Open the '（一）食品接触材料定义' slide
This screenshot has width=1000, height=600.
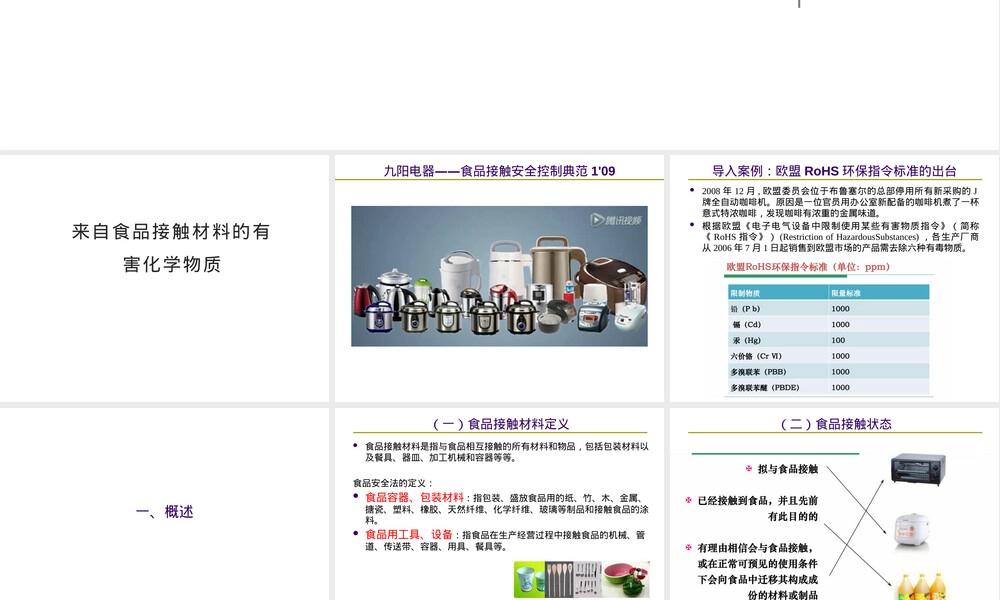coord(499,504)
